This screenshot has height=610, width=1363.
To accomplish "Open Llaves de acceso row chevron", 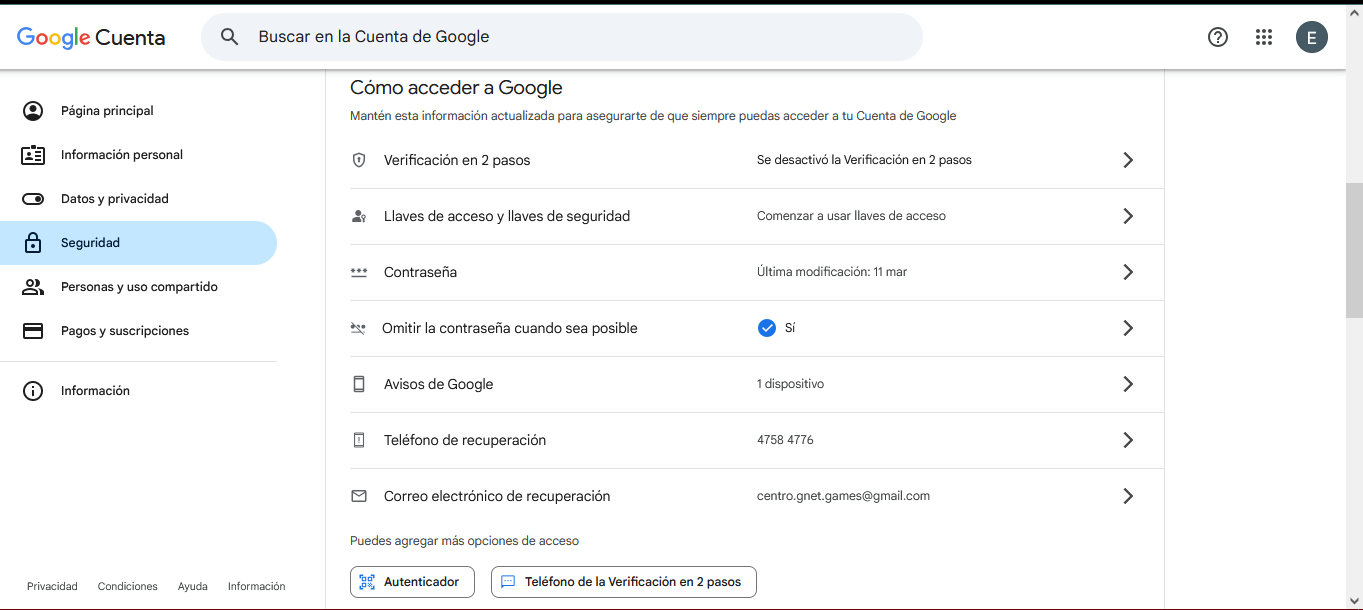I will pyautogui.click(x=1128, y=216).
